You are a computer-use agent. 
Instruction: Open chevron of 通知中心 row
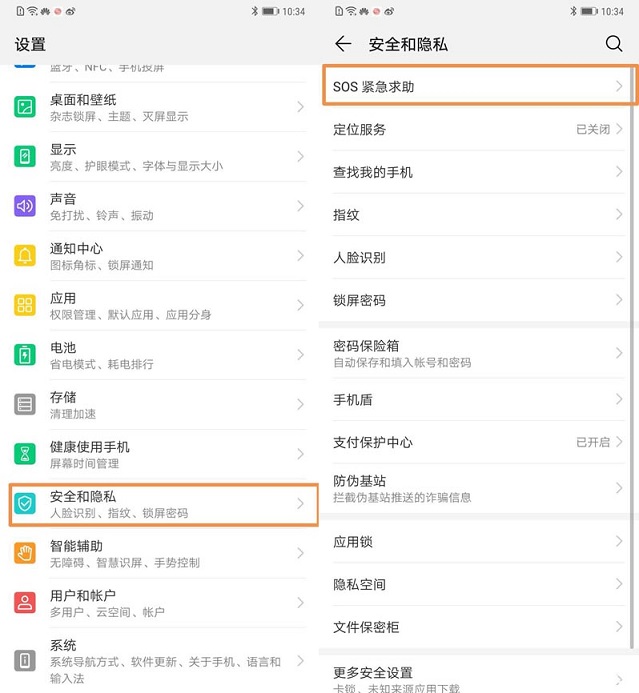300,255
